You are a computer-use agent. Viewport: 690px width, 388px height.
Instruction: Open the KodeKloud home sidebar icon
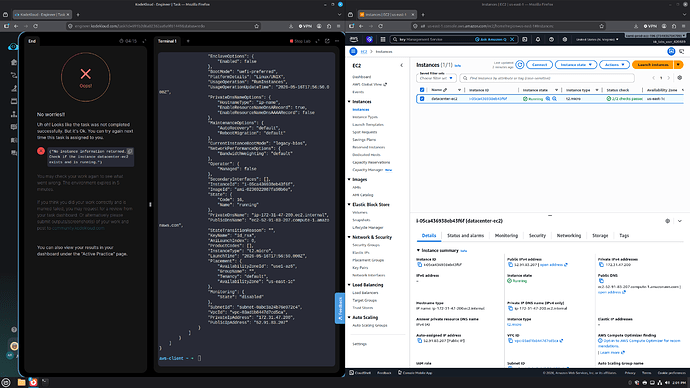coord(14,62)
